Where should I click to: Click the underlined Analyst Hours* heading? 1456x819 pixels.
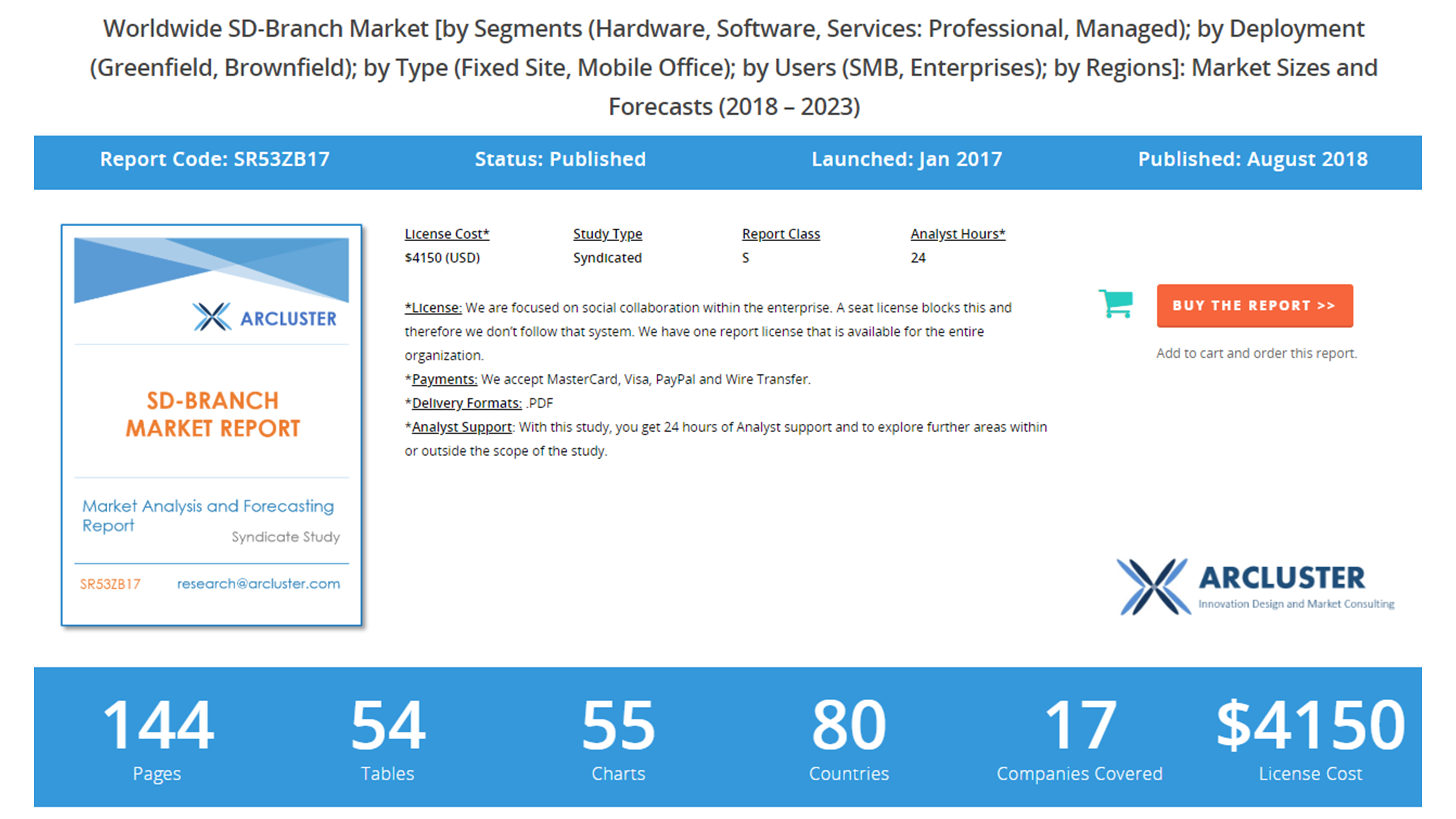pyautogui.click(x=958, y=234)
